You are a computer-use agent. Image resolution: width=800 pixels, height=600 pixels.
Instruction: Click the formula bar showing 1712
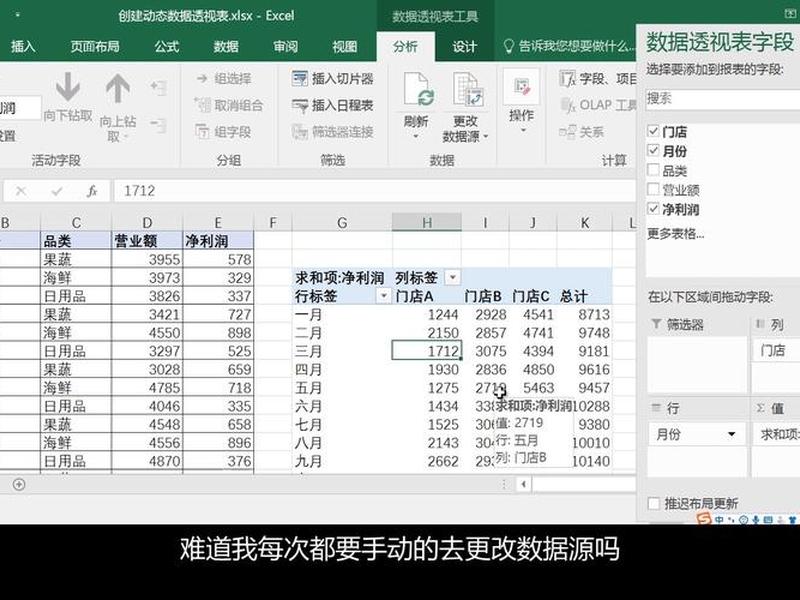(x=374, y=191)
